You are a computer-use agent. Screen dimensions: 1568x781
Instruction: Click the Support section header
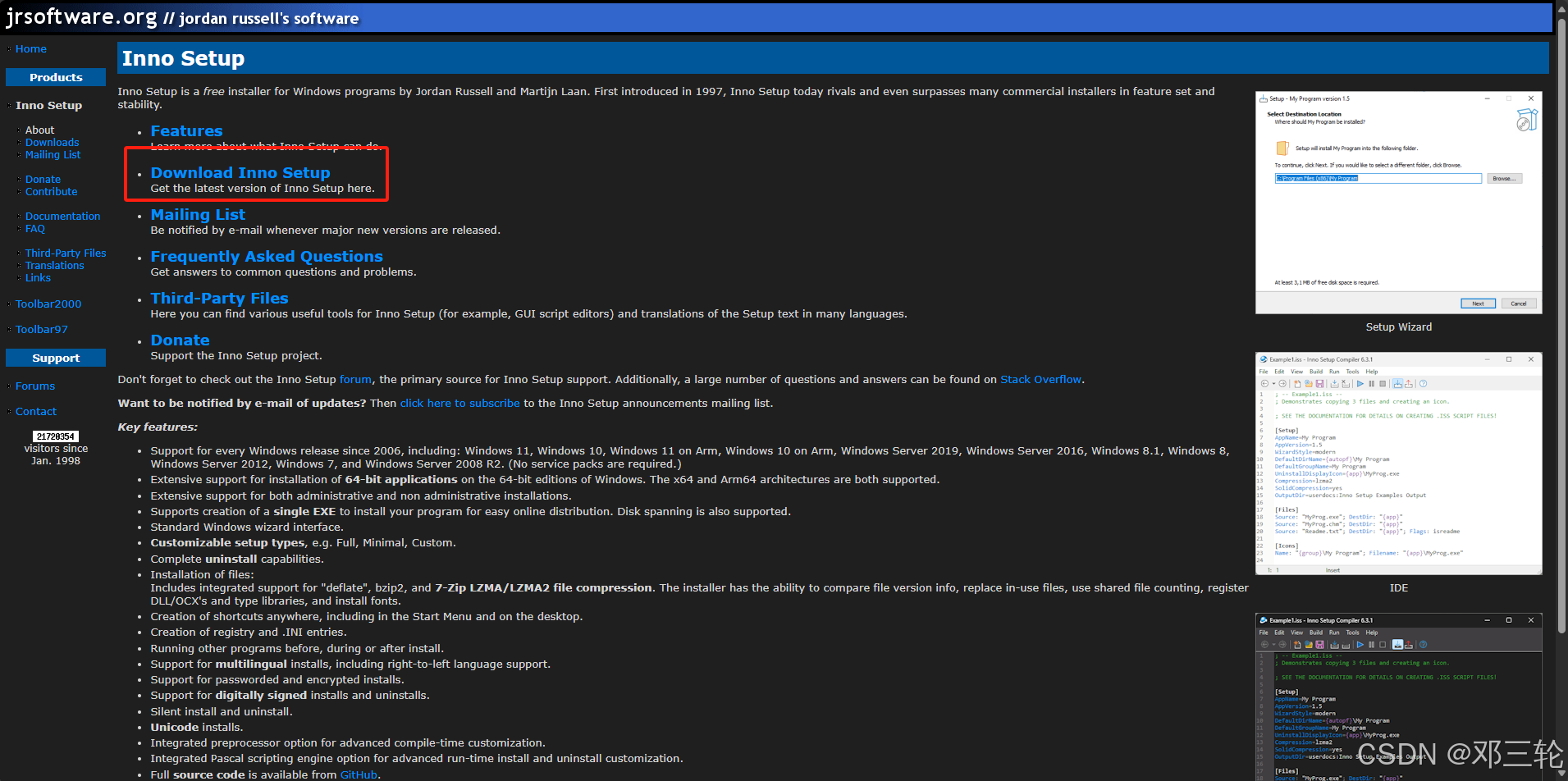tap(56, 358)
